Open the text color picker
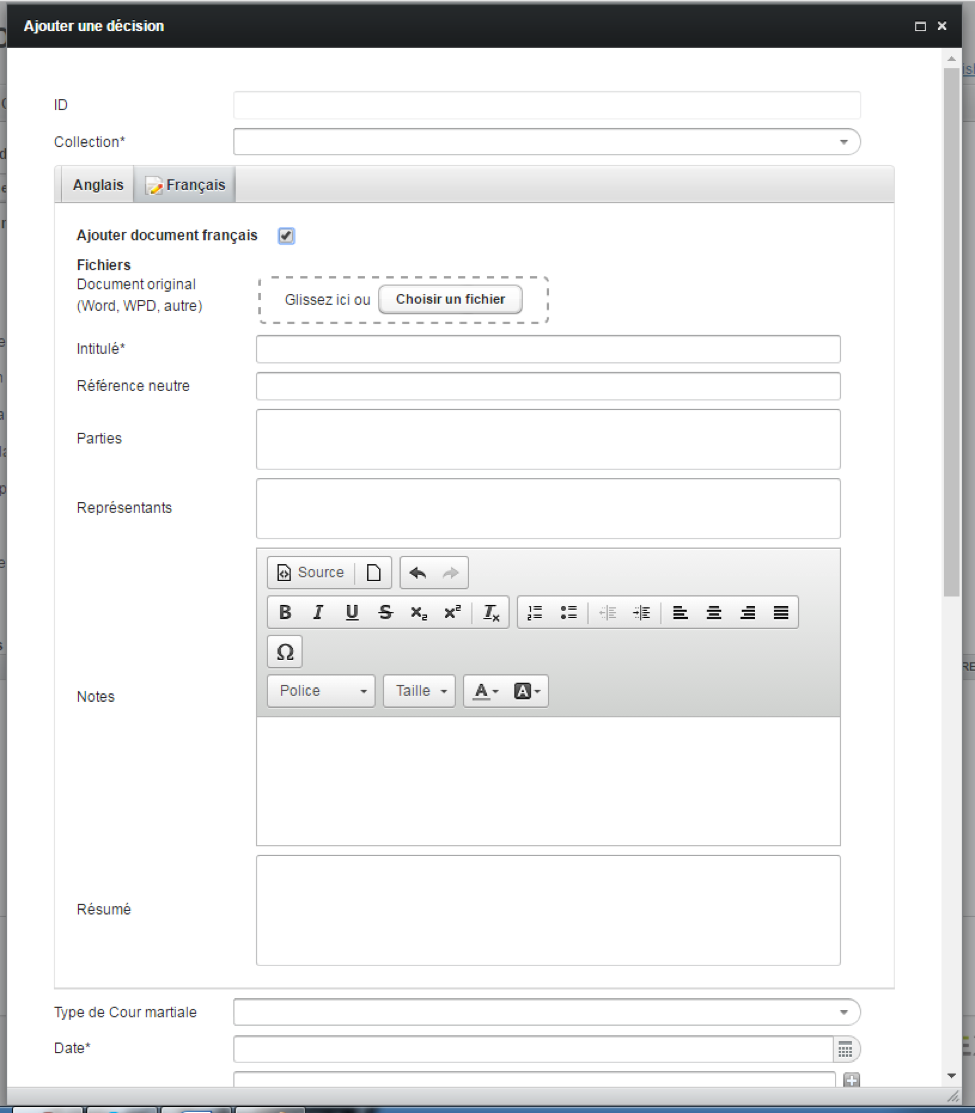 (486, 691)
